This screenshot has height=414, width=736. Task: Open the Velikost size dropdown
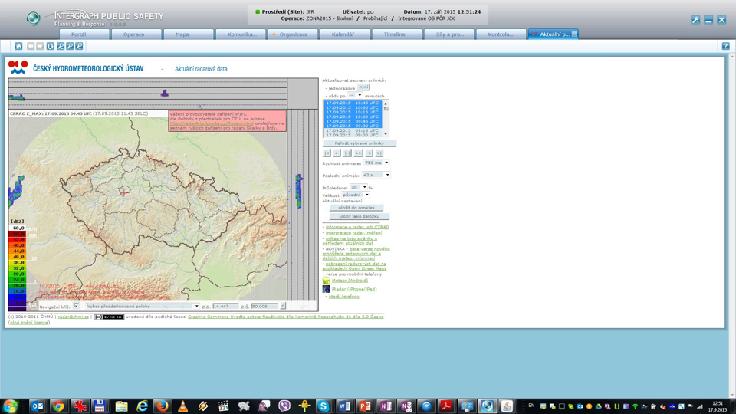(355, 195)
